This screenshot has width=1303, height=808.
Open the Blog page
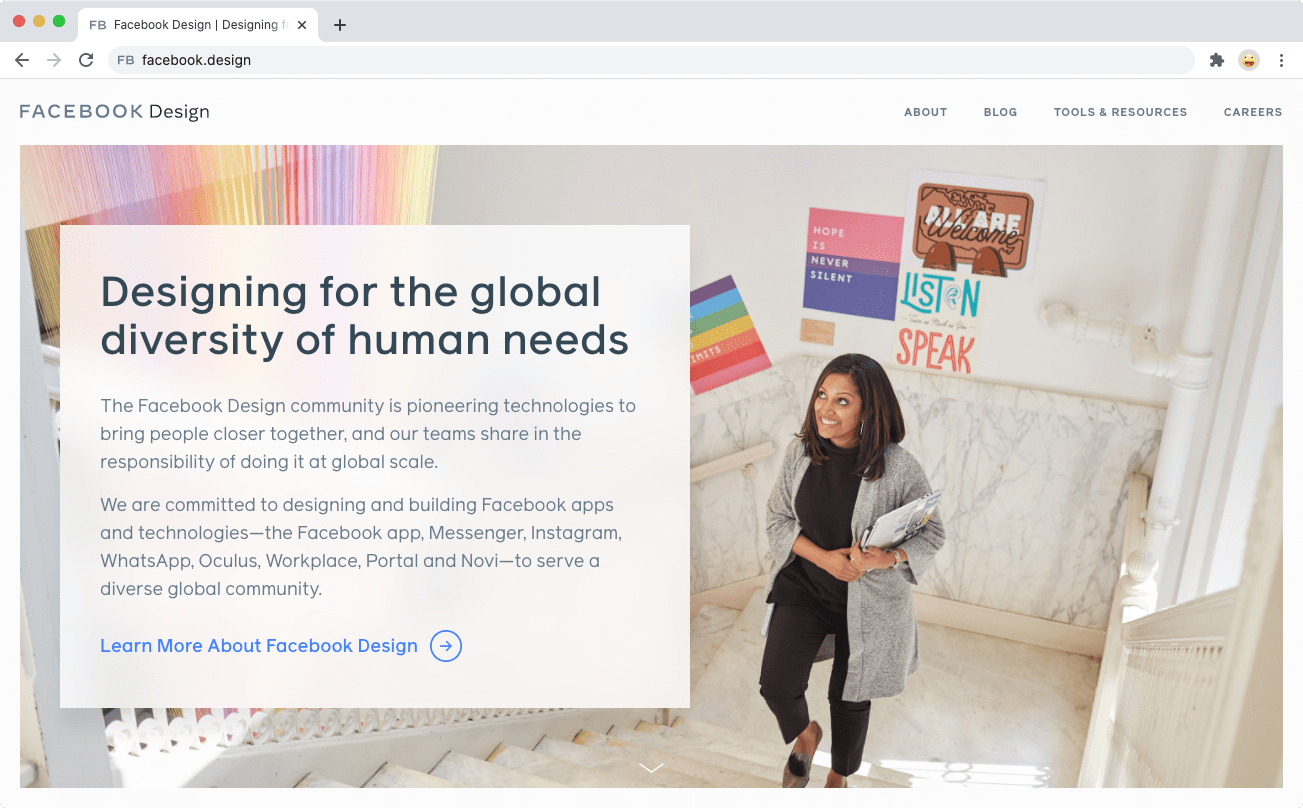[1000, 112]
